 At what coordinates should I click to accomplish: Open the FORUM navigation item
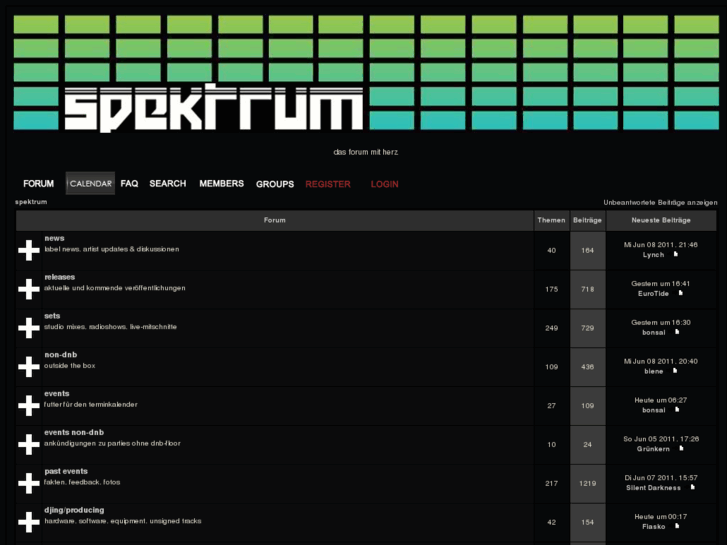tap(38, 184)
